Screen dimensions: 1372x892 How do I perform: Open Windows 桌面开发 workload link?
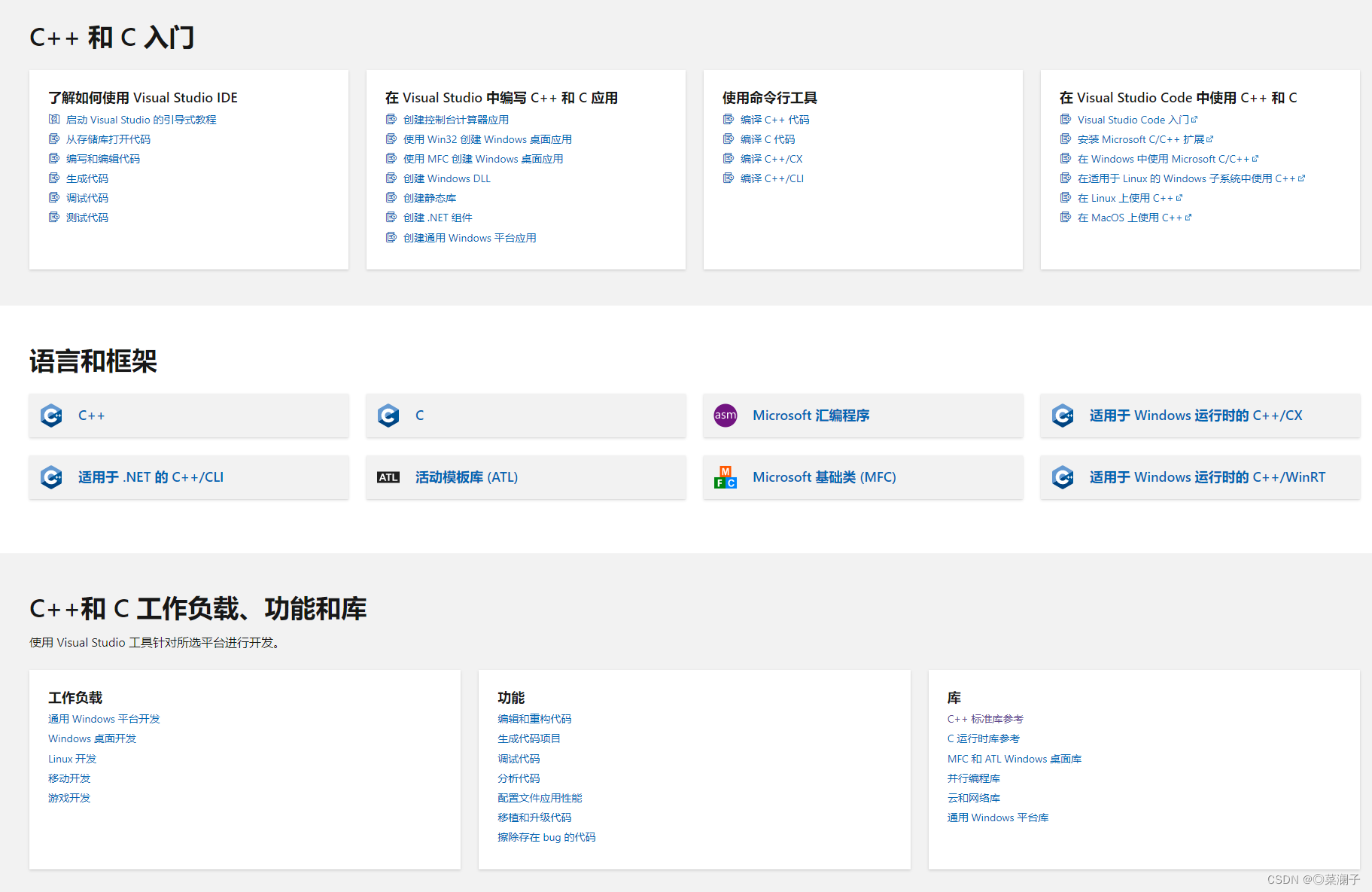(x=93, y=738)
